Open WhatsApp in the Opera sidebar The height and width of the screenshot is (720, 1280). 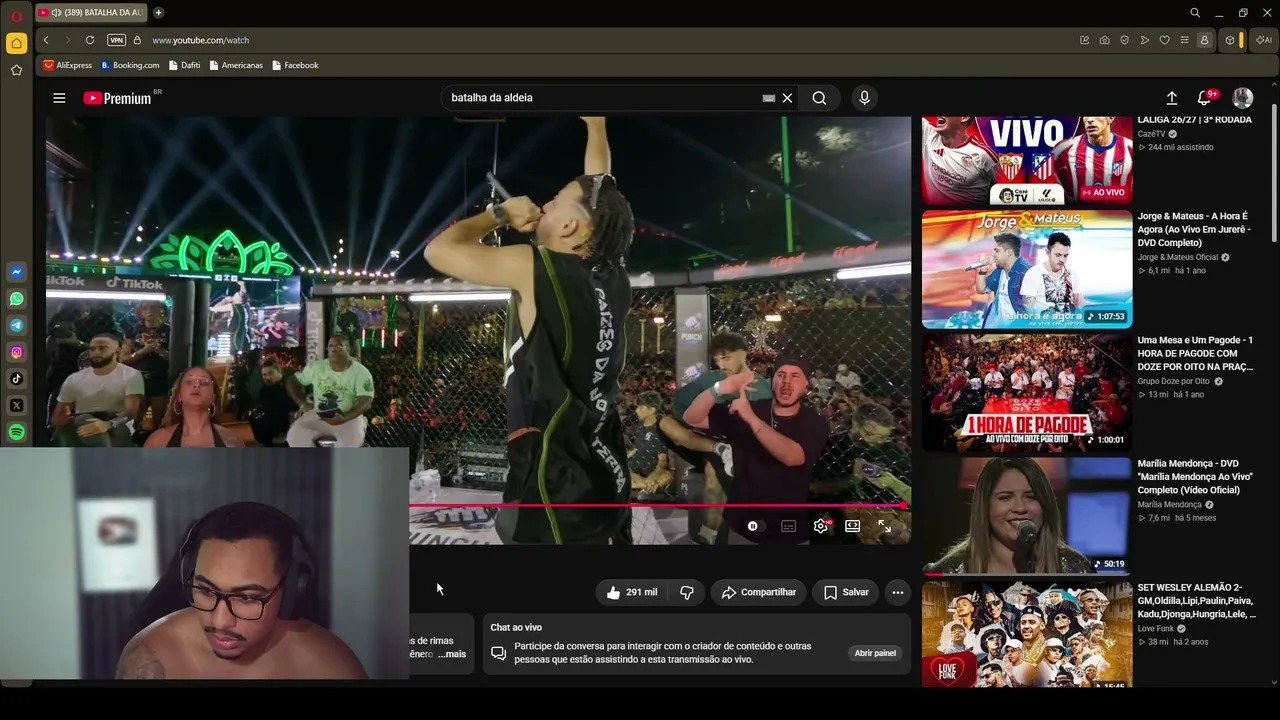click(x=17, y=299)
